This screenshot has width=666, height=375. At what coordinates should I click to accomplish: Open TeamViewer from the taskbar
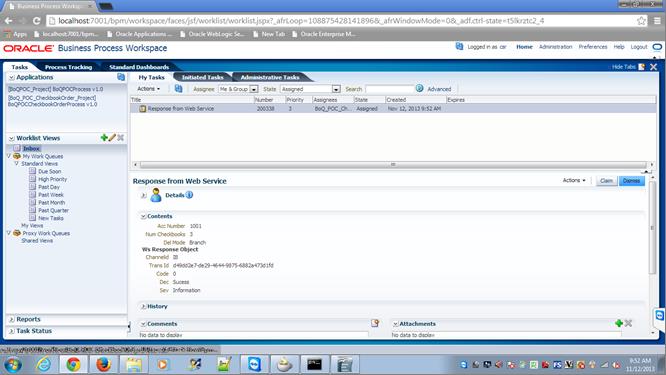coord(254,364)
